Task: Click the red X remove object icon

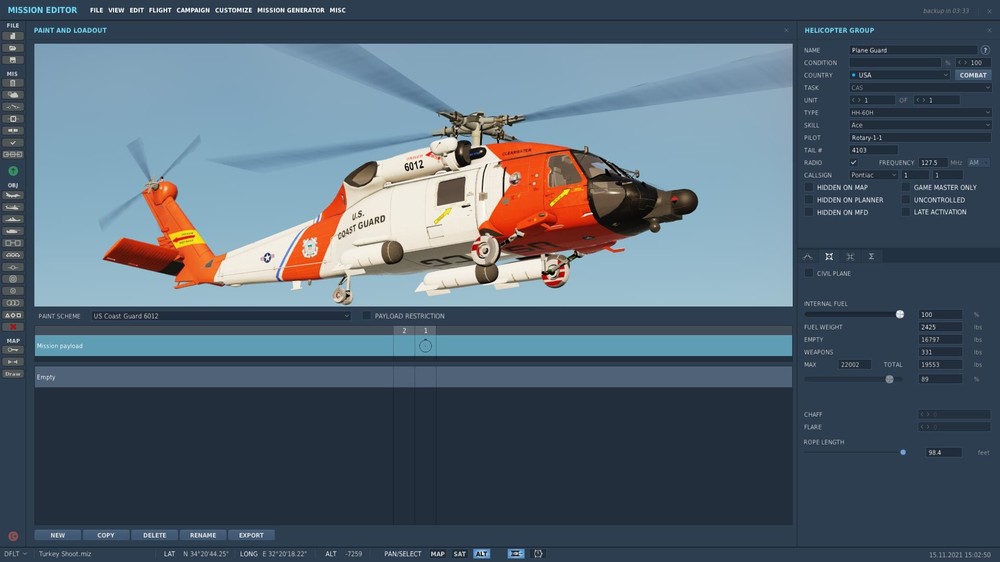Action: (13, 327)
